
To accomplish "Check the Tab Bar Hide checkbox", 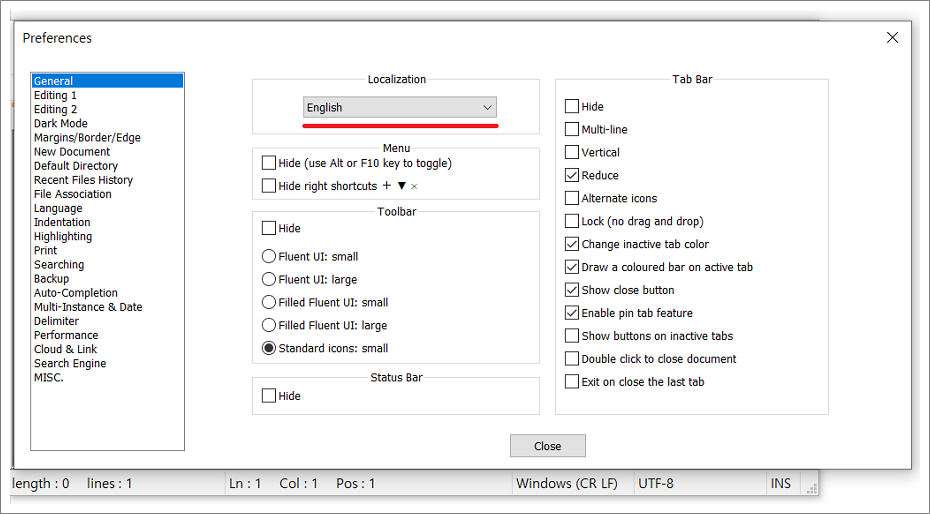I will (572, 106).
